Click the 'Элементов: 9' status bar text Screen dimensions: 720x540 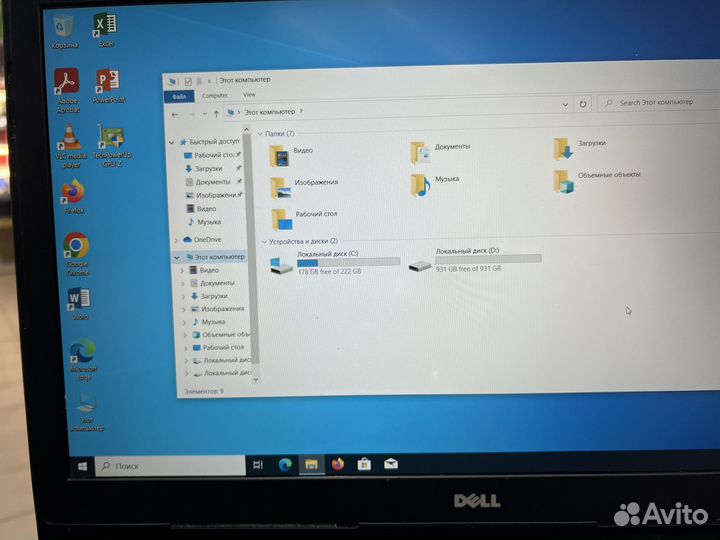click(203, 391)
